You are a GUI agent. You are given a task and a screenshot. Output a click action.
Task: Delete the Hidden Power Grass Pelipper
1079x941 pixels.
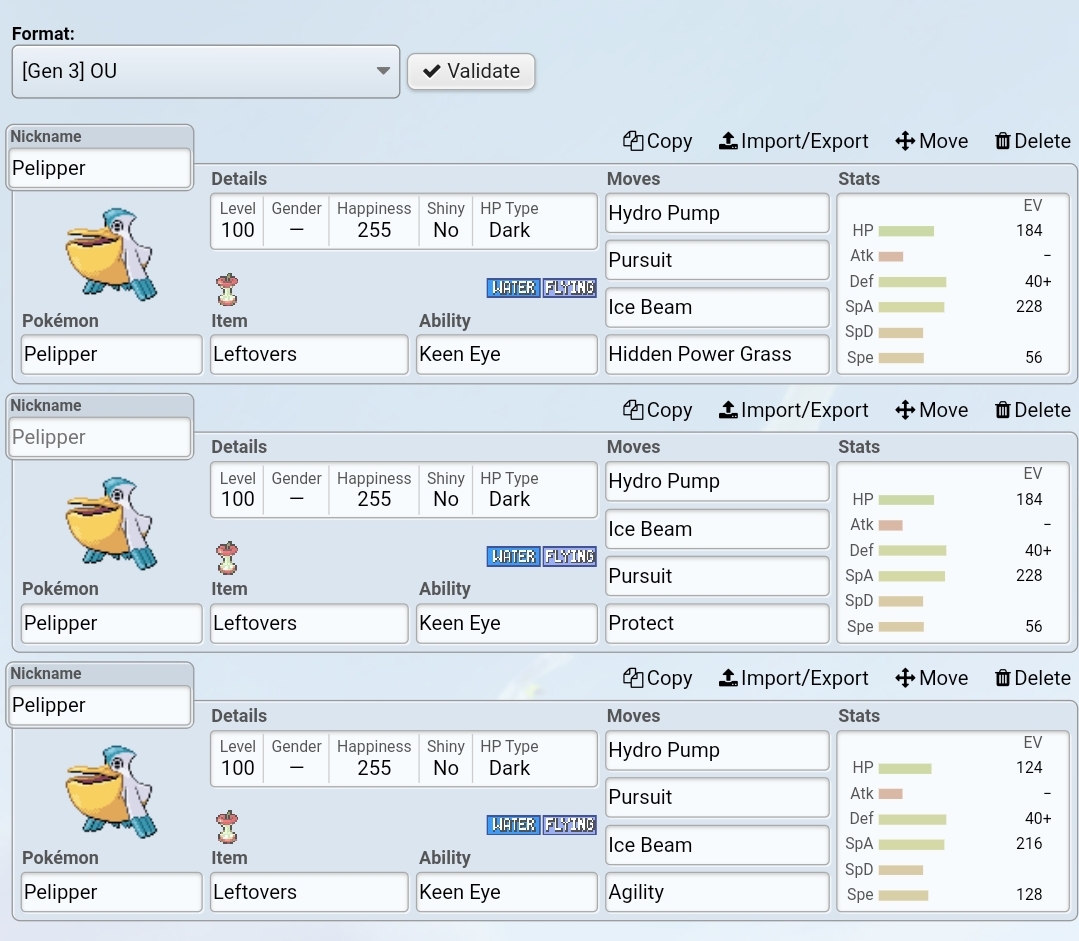coord(1033,141)
